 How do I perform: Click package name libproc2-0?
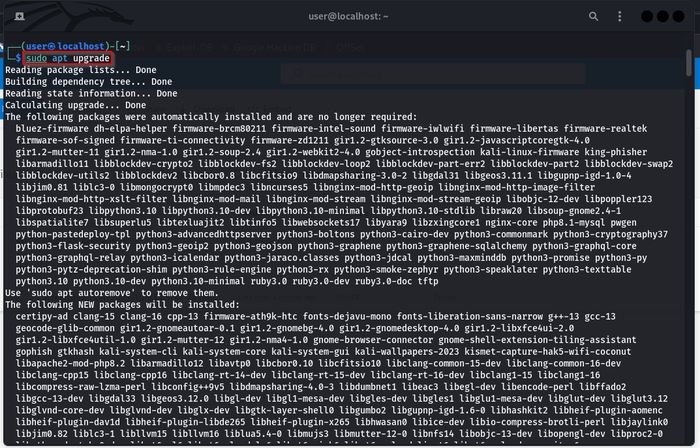click(x=637, y=434)
